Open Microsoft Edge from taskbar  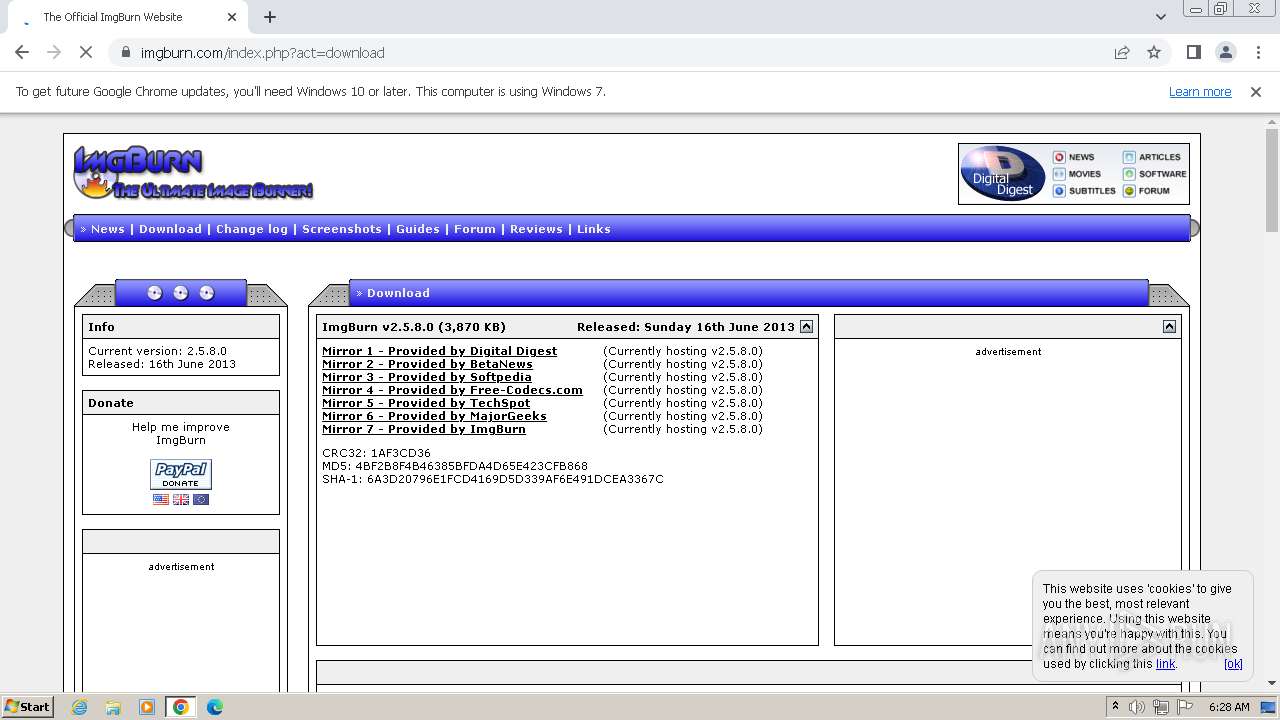(x=214, y=707)
